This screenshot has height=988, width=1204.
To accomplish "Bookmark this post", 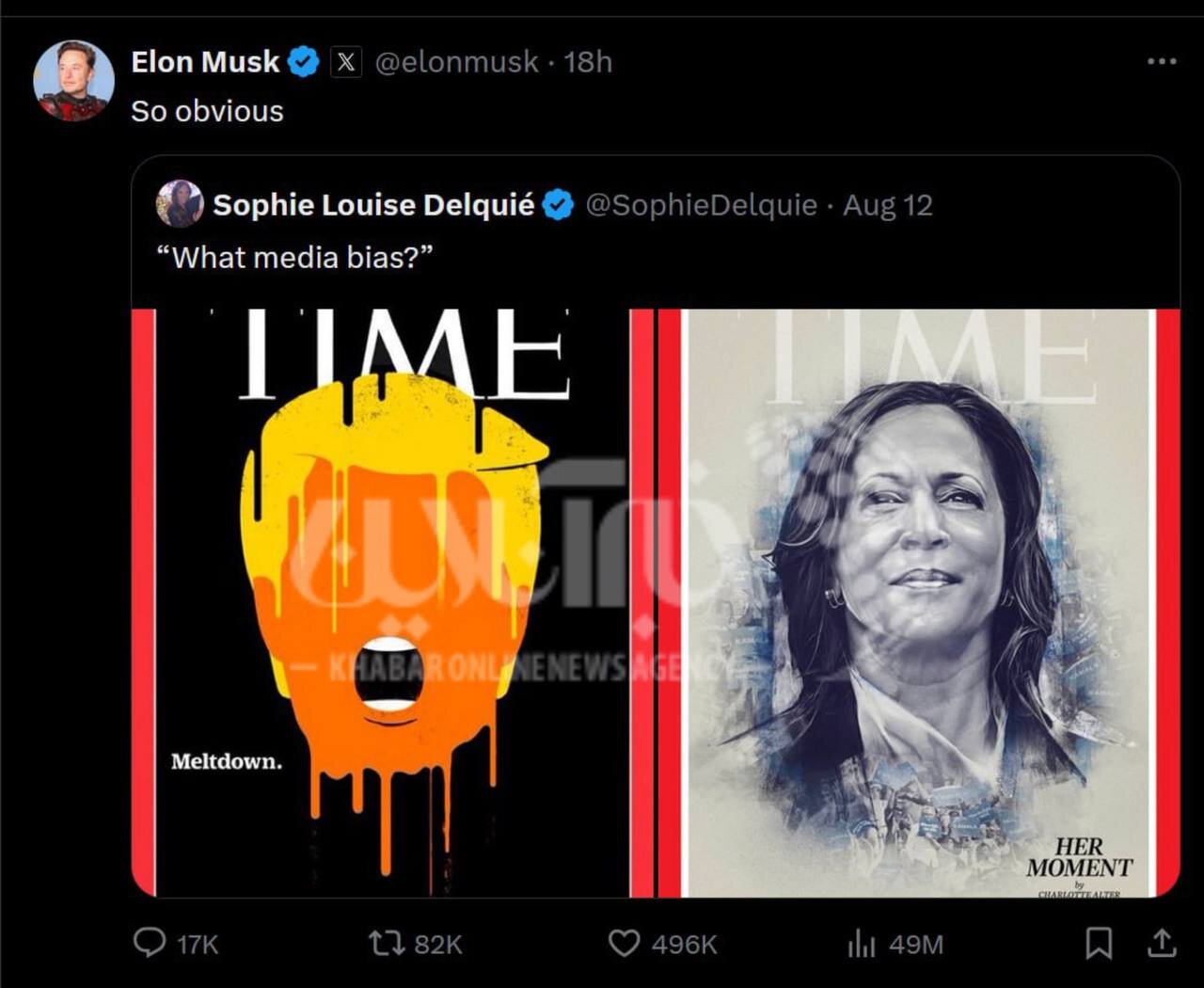I will [x=1099, y=943].
